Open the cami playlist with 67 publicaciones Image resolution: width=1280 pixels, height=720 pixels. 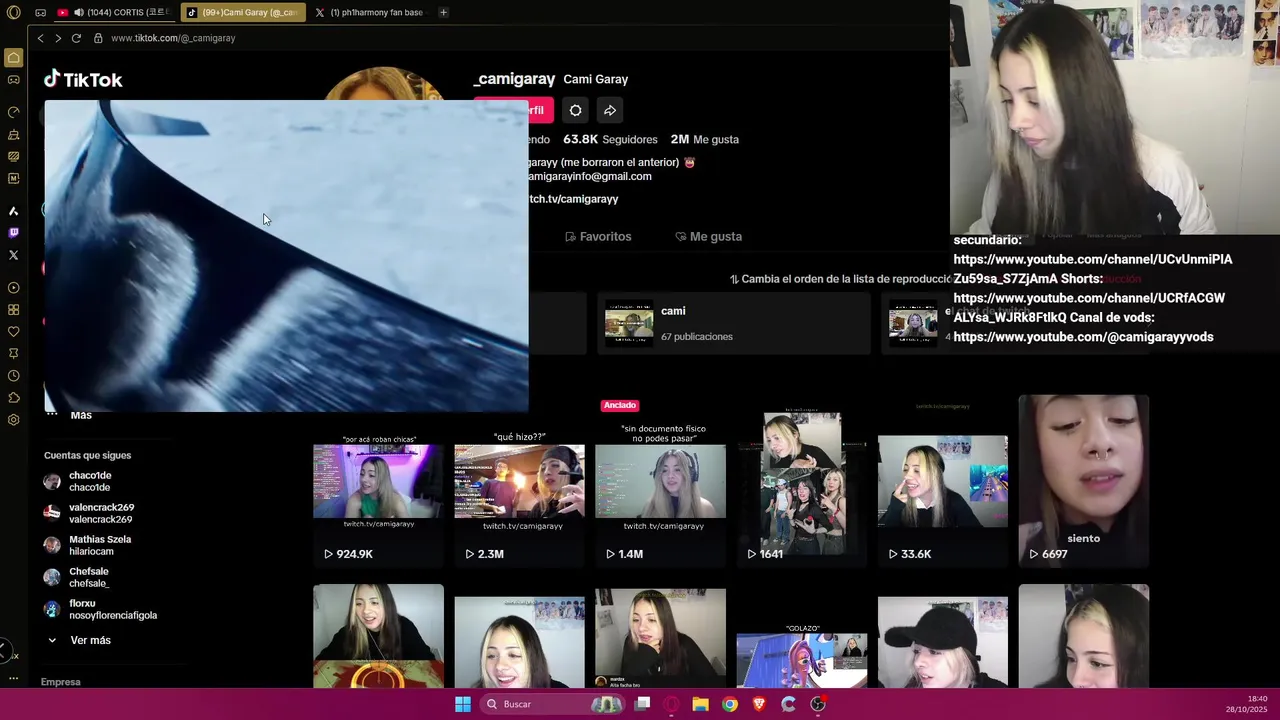734,323
